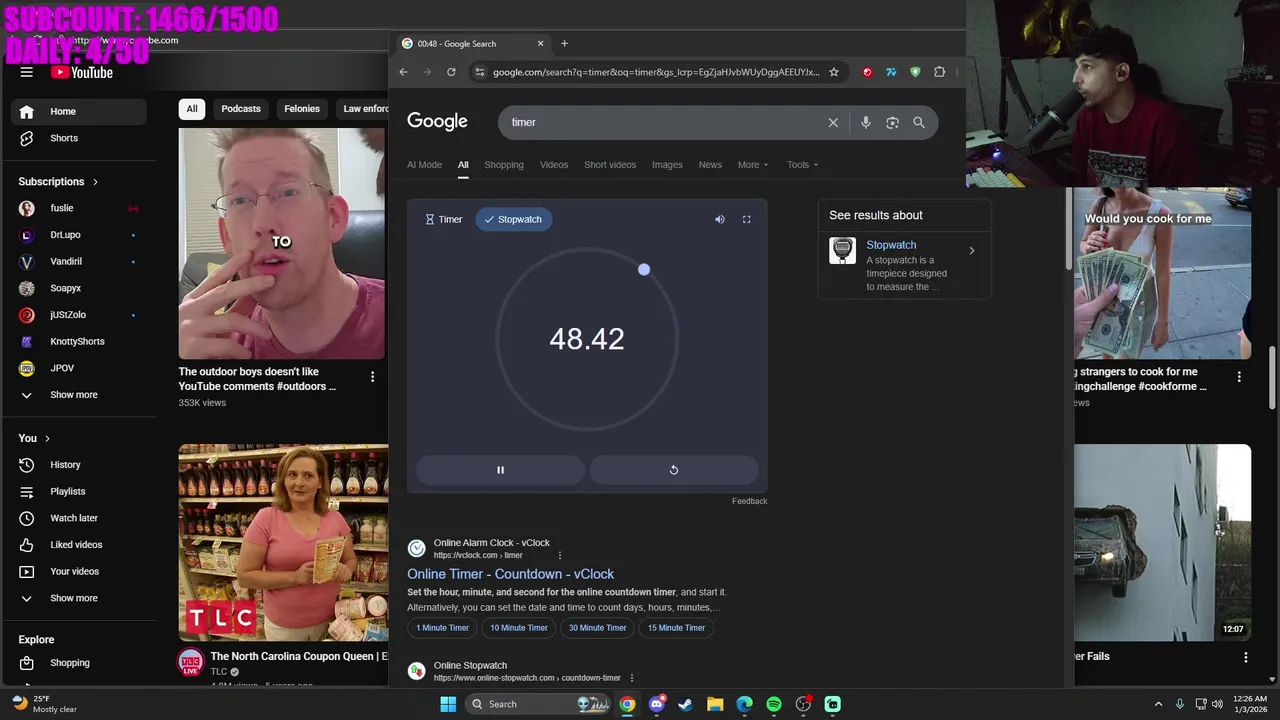Viewport: 1280px width, 720px height.
Task: Select the Stopwatch tab
Action: point(513,219)
